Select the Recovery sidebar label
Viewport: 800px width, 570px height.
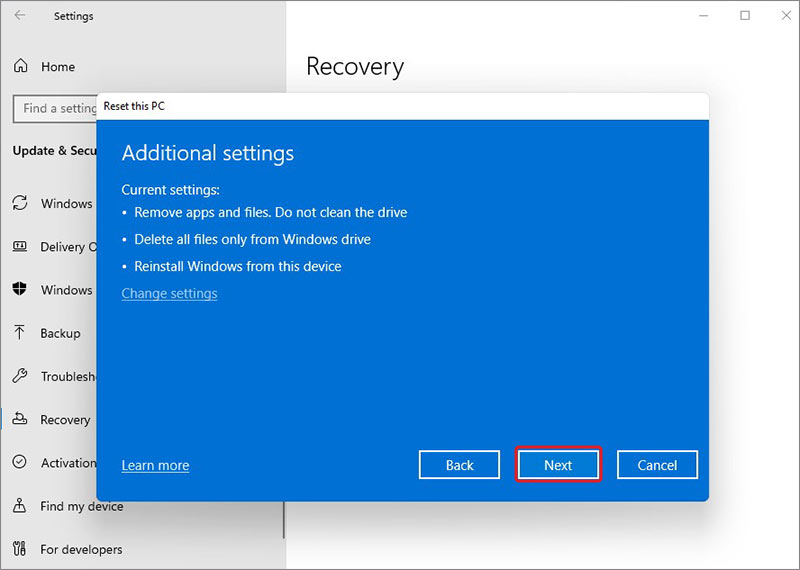65,420
